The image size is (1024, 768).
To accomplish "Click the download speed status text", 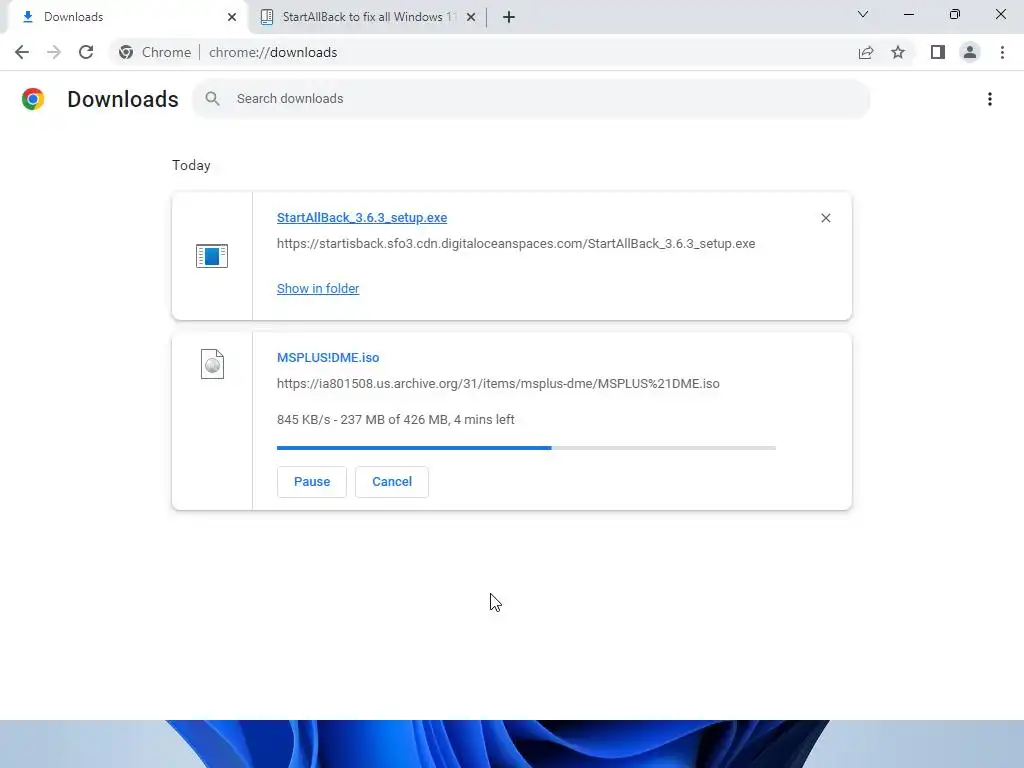I will tap(396, 420).
